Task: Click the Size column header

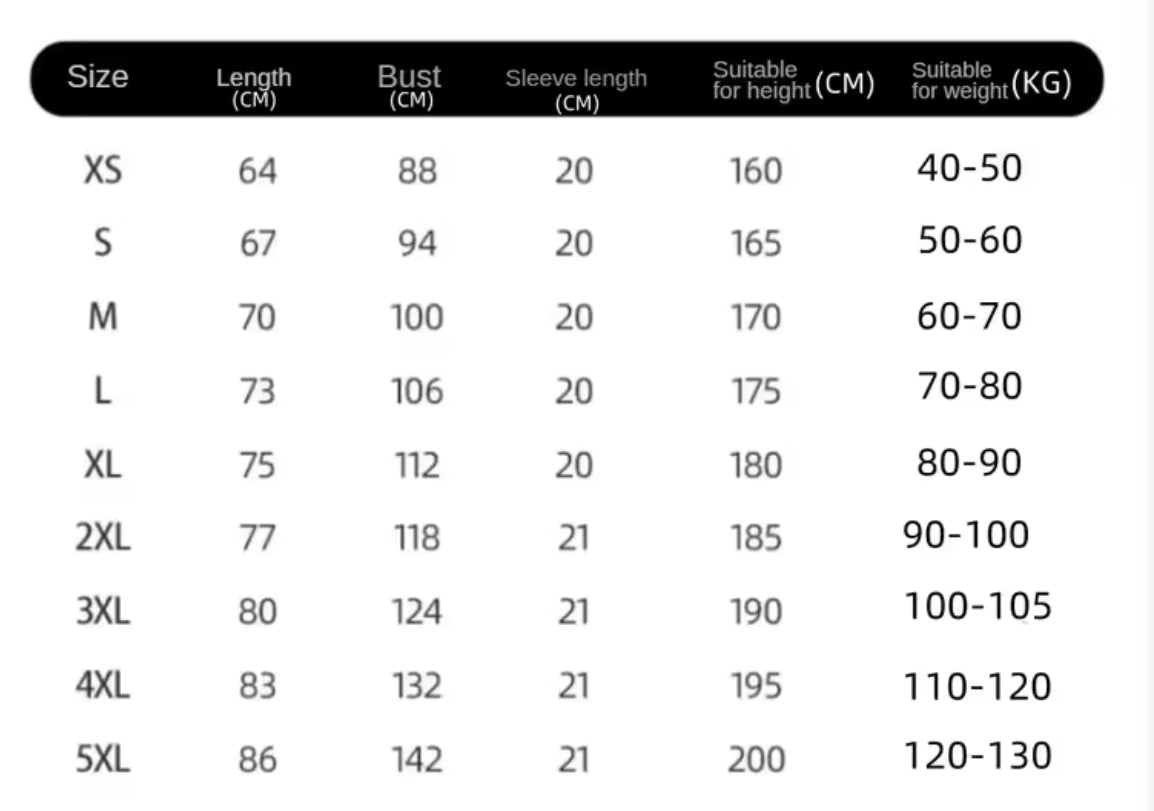Action: click(98, 77)
